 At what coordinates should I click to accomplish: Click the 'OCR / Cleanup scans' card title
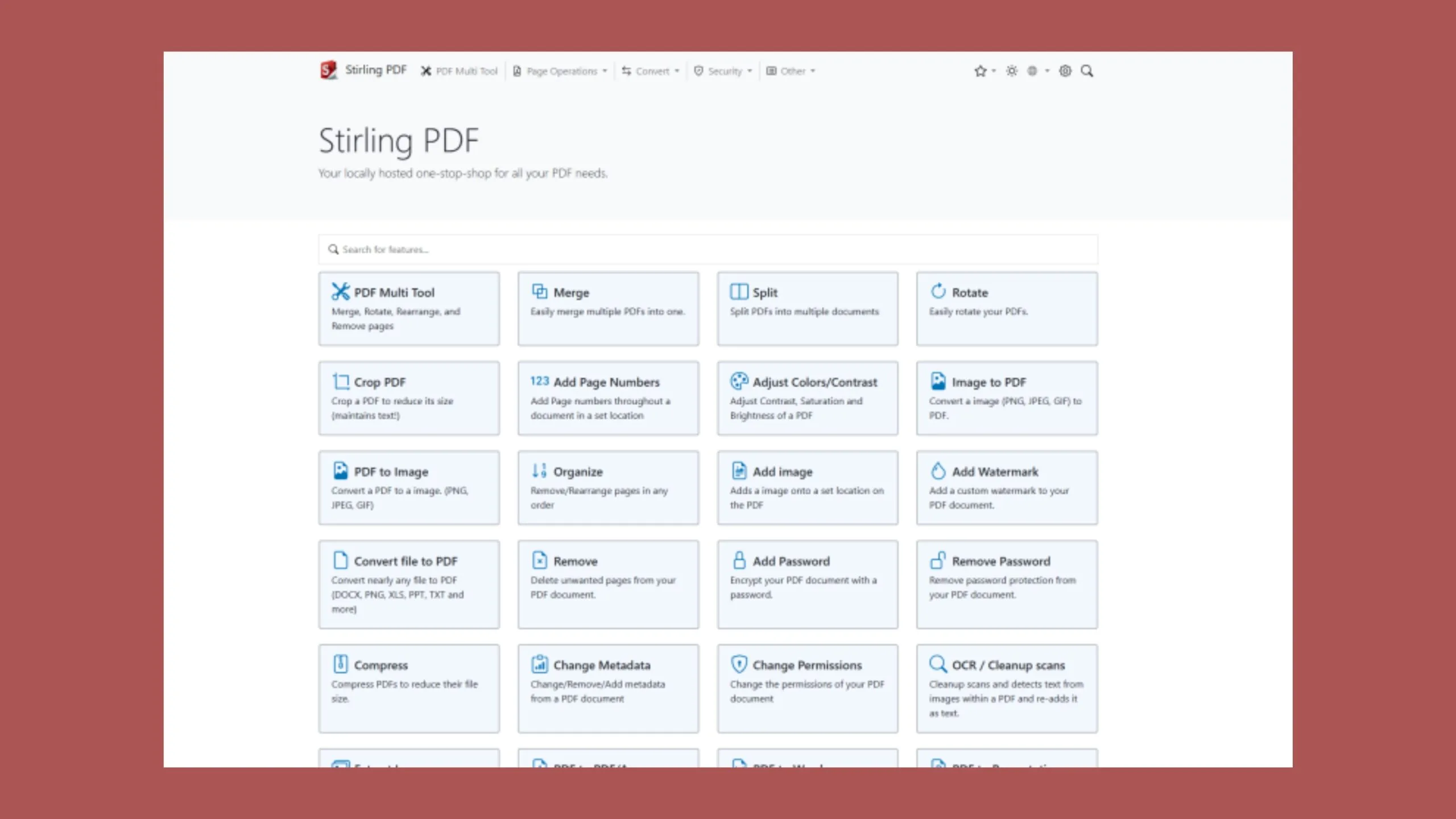1008,665
